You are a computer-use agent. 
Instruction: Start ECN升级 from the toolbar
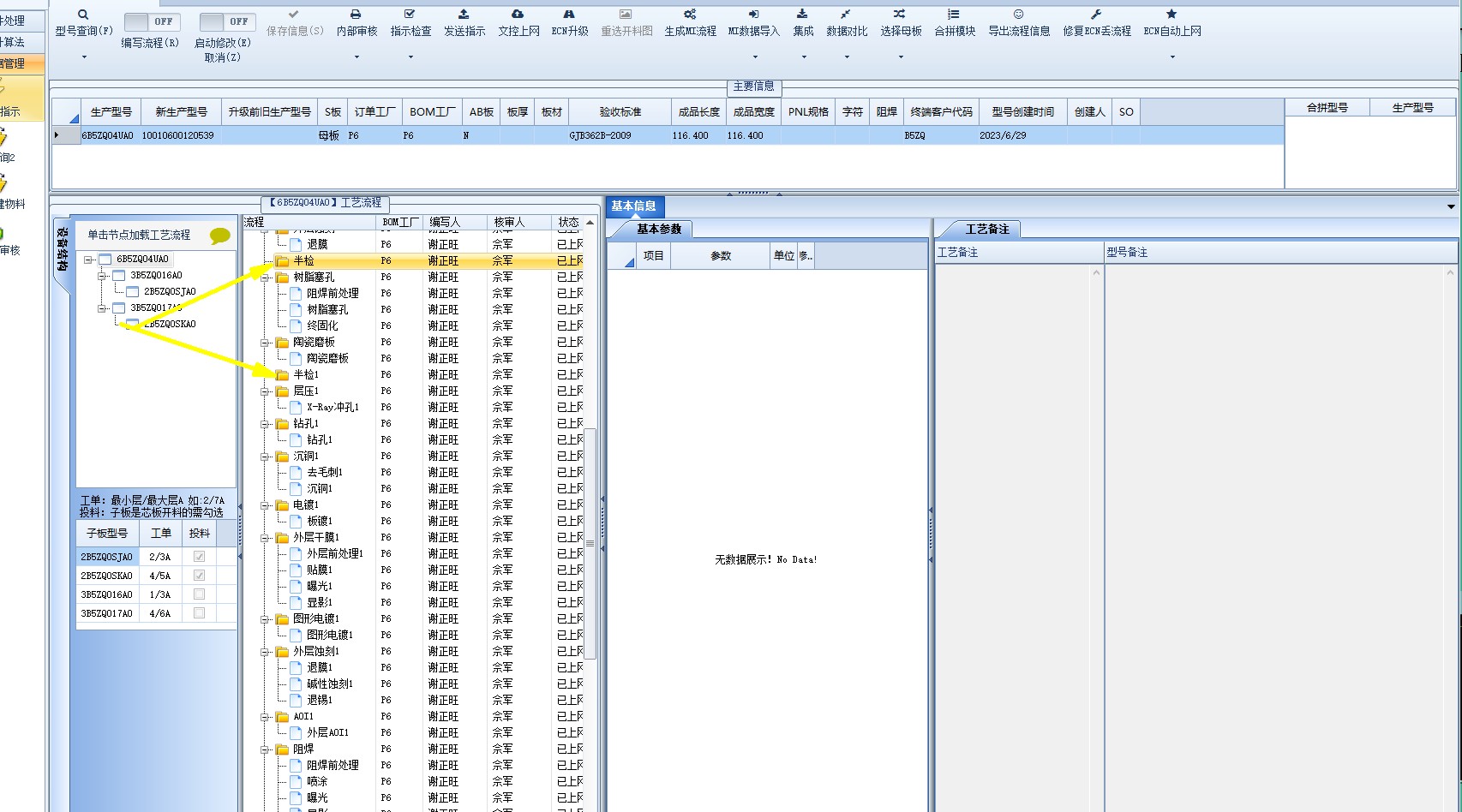pyautogui.click(x=569, y=30)
